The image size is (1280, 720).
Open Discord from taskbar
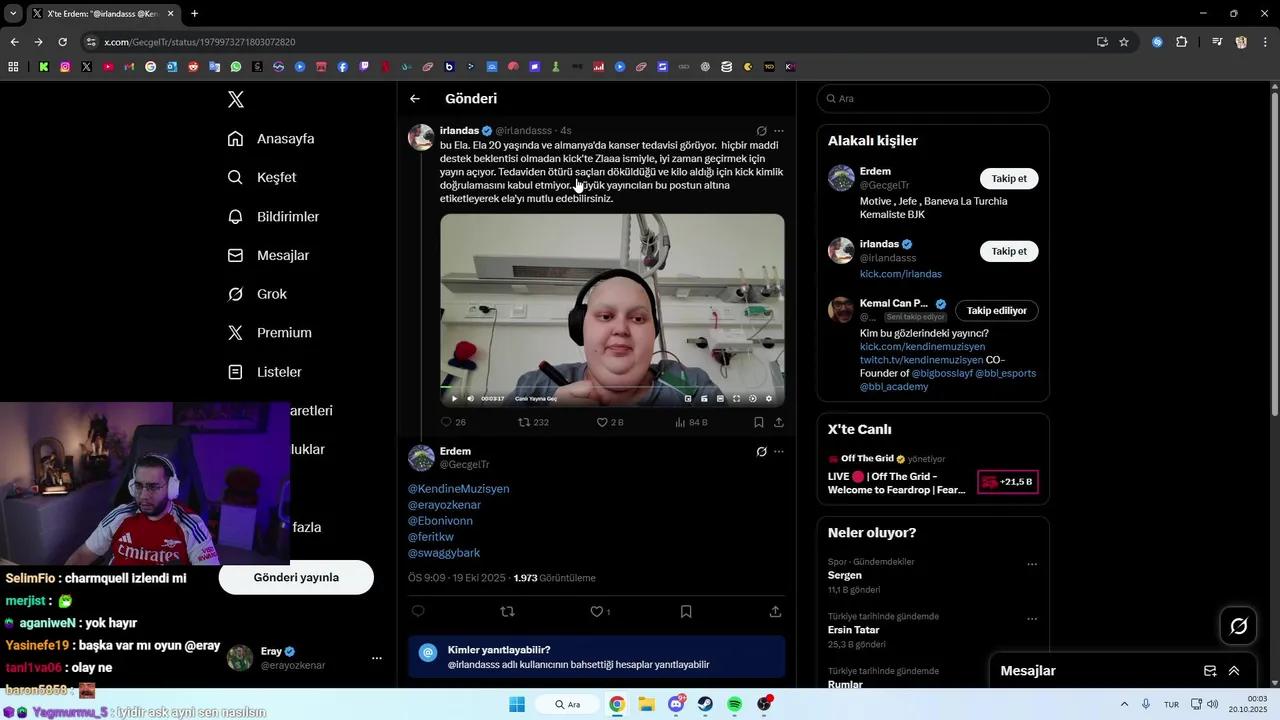(676, 704)
